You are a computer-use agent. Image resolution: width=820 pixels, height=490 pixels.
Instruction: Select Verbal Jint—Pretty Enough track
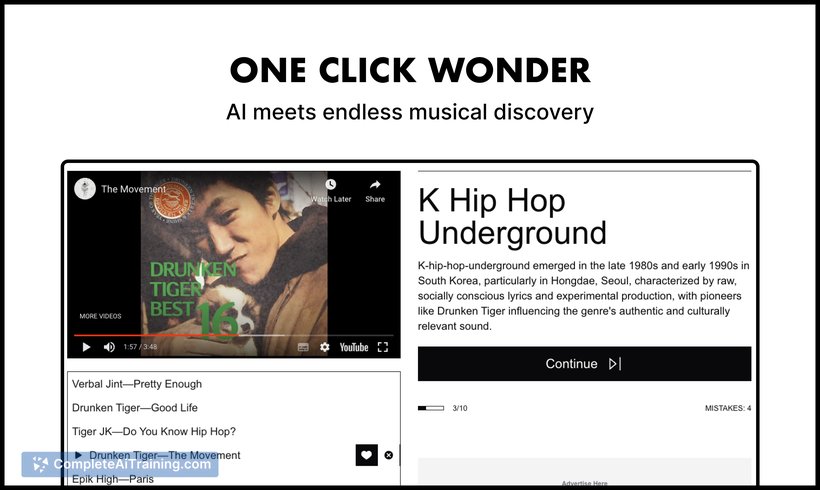pos(137,384)
